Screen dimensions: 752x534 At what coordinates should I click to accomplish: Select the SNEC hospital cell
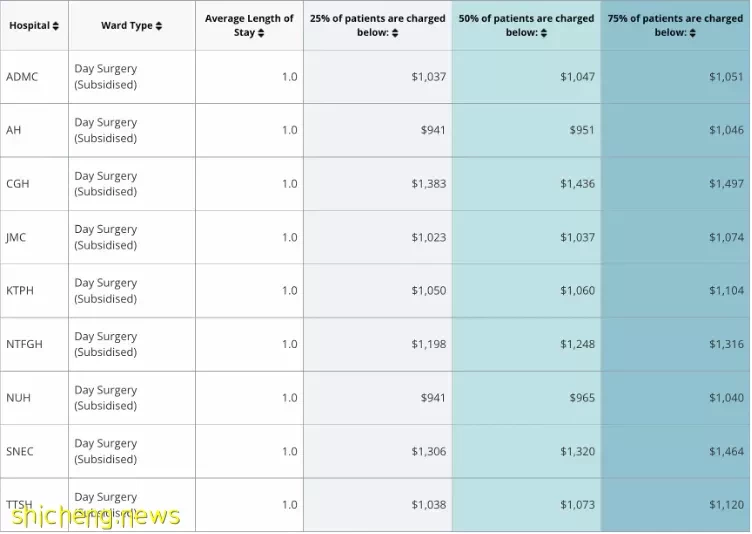click(35, 451)
